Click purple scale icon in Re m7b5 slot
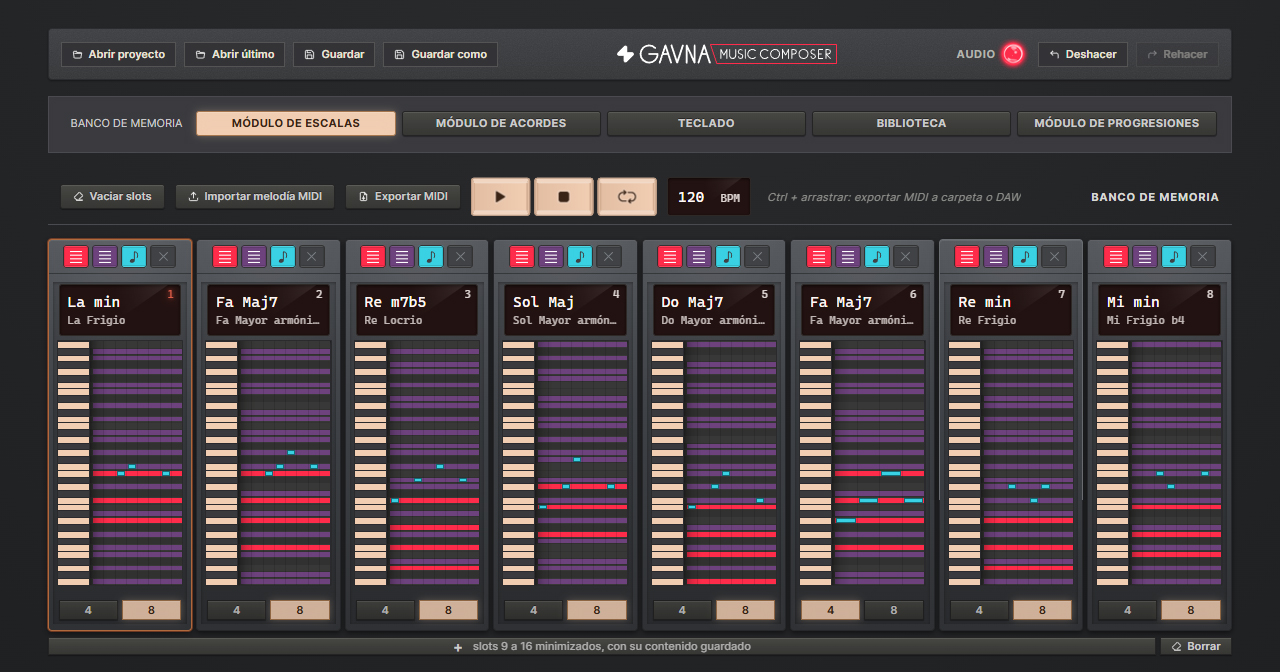 pyautogui.click(x=402, y=257)
